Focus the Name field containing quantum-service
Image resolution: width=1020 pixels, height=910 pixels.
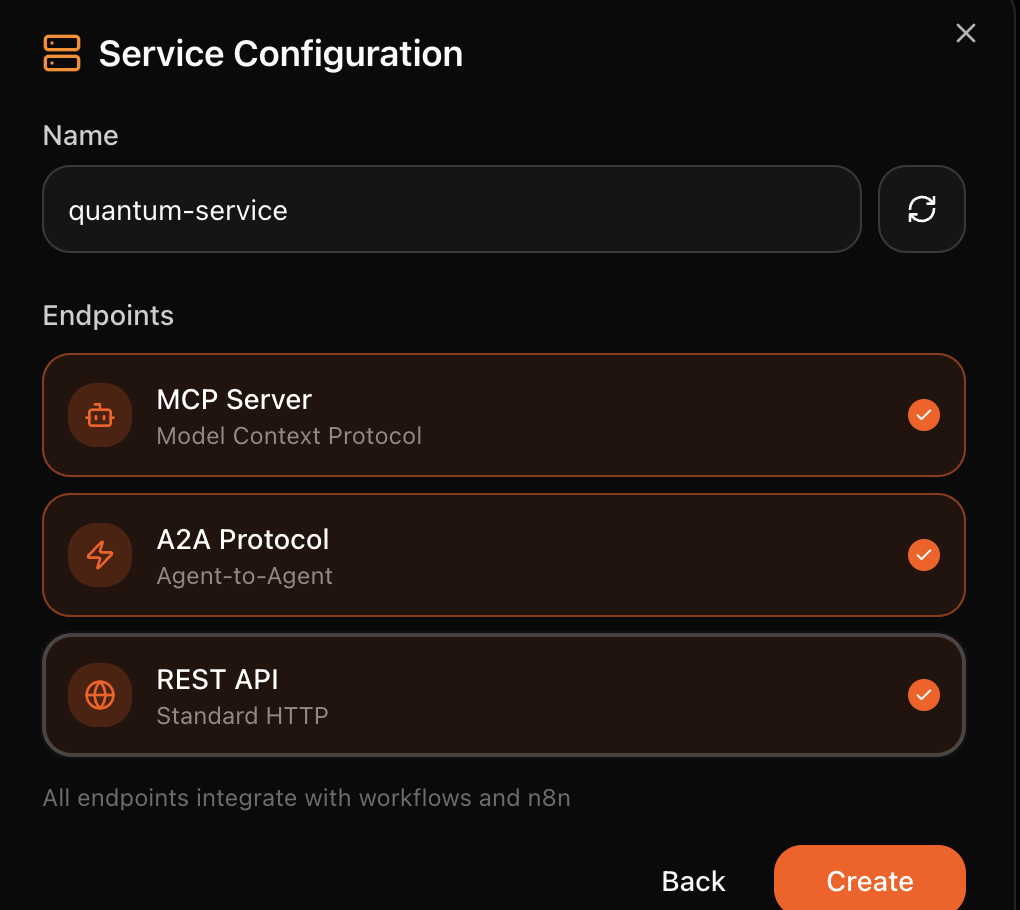[450, 209]
